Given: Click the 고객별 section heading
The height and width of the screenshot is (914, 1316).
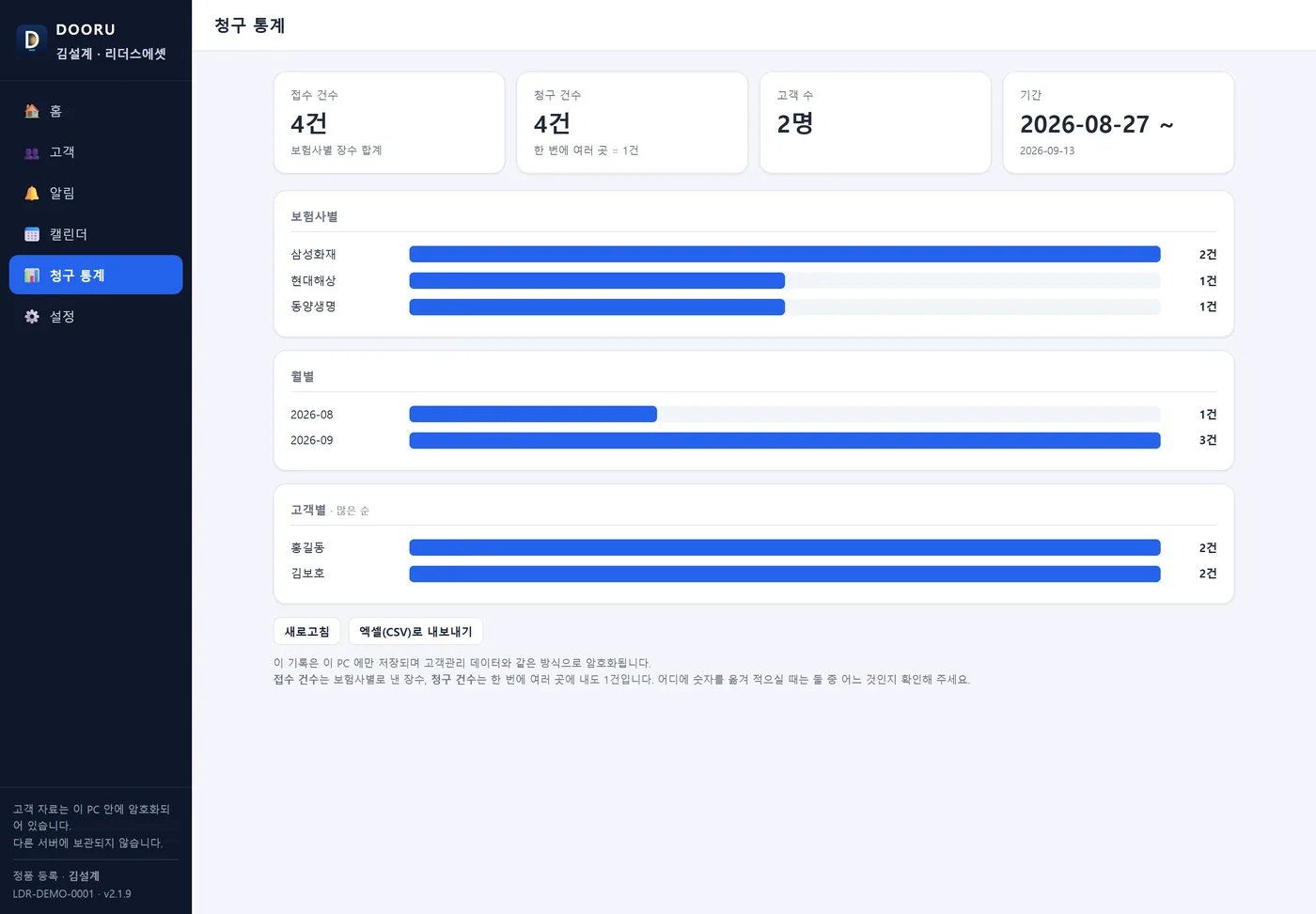Looking at the screenshot, I should pos(308,510).
